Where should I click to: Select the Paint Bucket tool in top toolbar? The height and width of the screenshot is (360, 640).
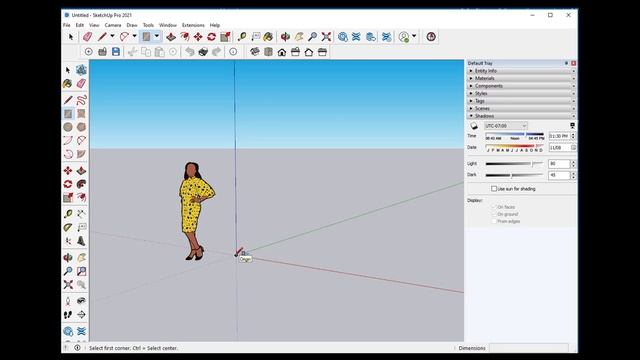tap(268, 37)
